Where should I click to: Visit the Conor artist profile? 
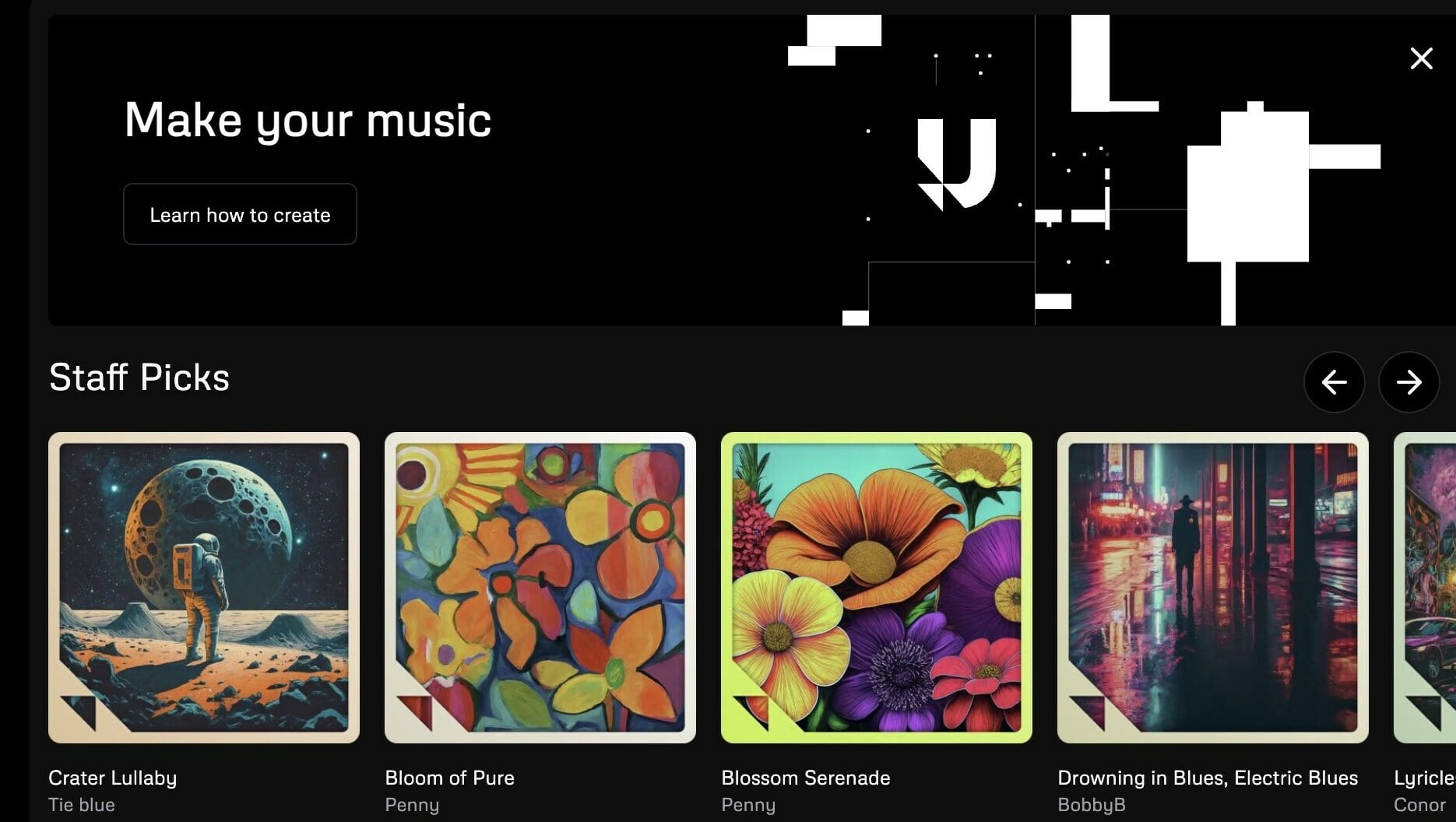click(1419, 805)
